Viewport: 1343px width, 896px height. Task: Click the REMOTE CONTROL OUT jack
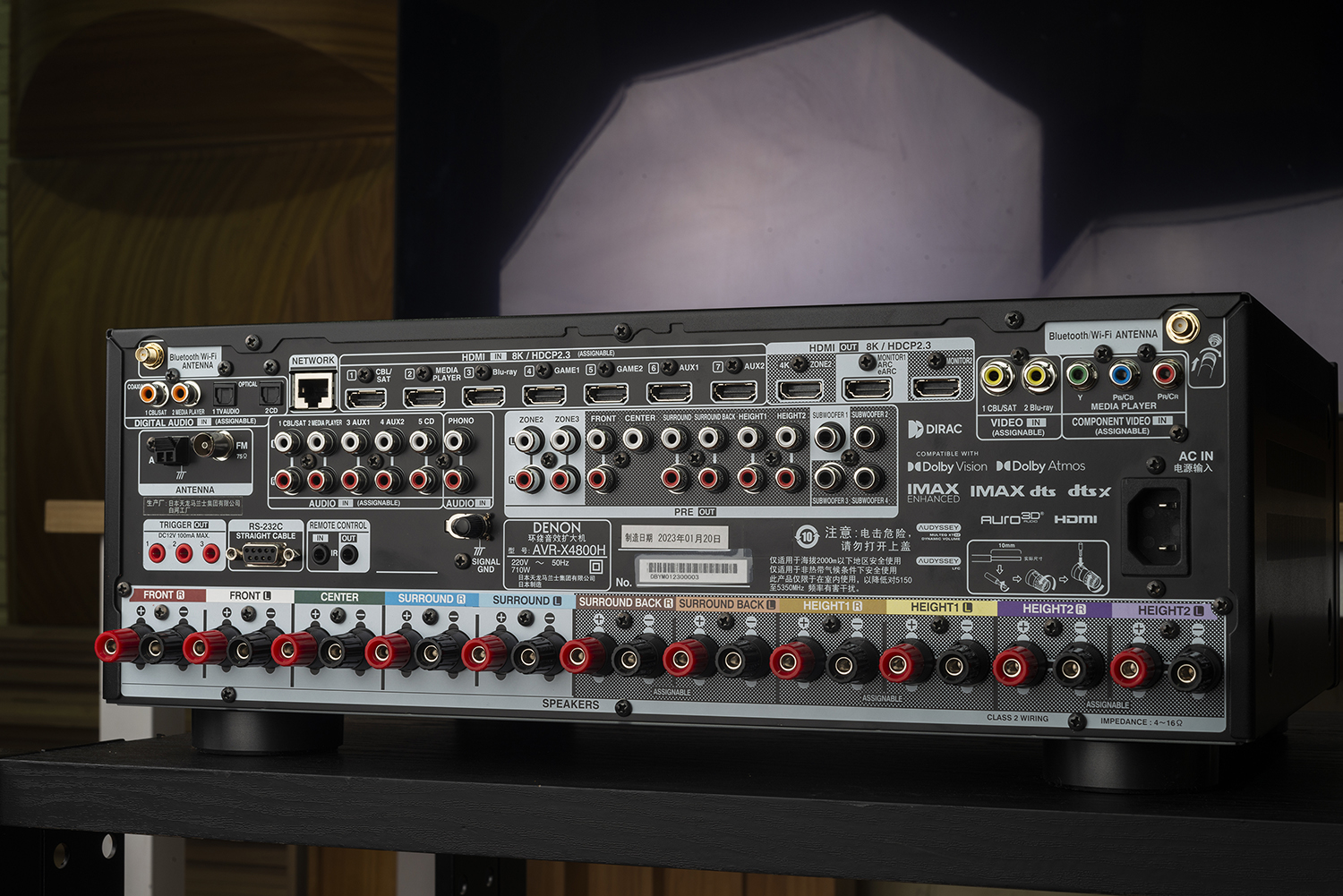[349, 555]
